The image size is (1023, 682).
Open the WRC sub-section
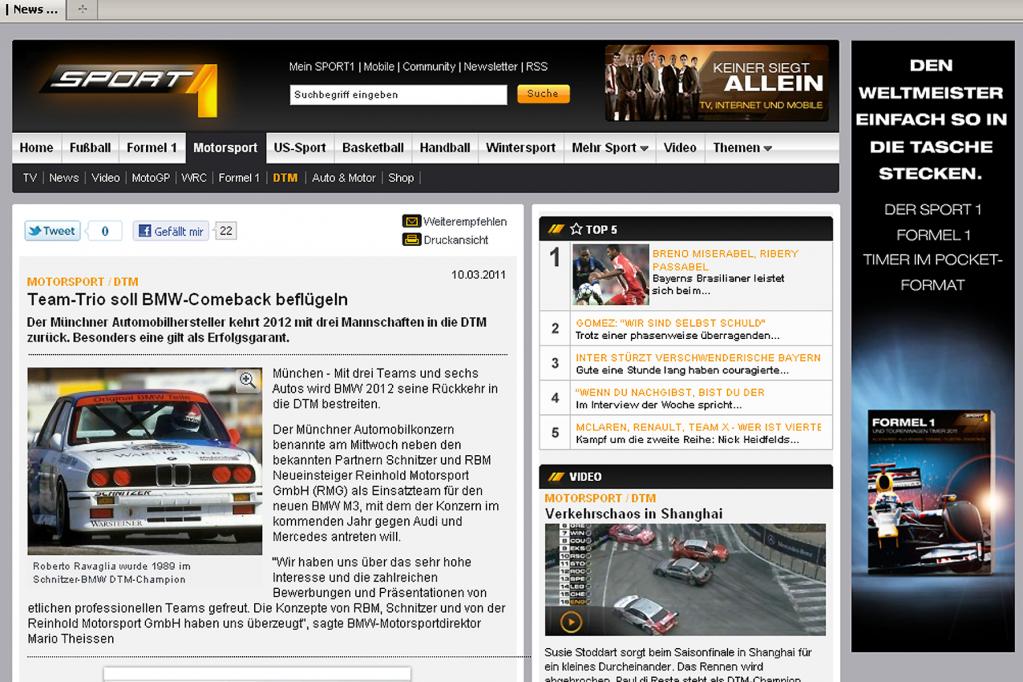[194, 178]
